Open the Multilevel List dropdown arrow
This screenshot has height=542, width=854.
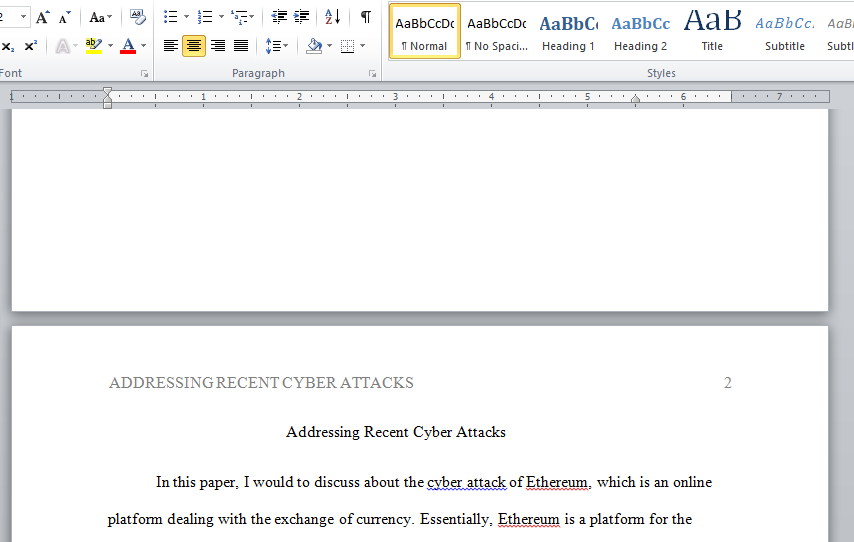(252, 17)
